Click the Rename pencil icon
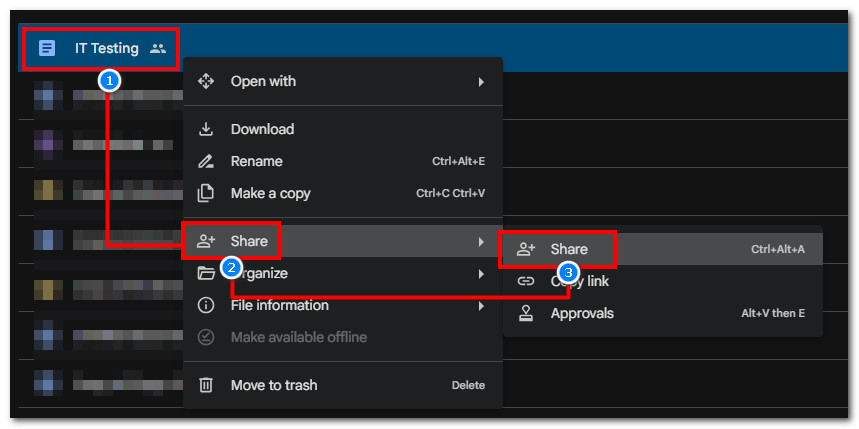 [x=205, y=162]
